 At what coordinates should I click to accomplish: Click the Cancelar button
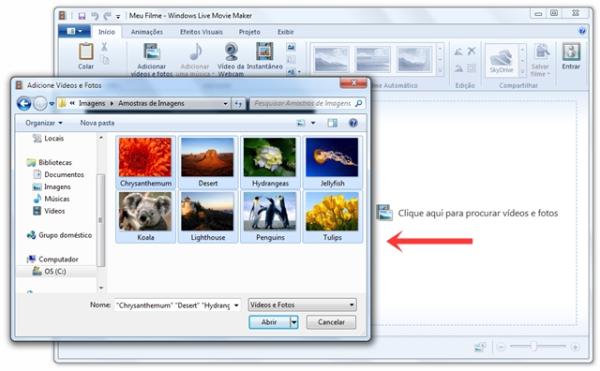coord(331,322)
